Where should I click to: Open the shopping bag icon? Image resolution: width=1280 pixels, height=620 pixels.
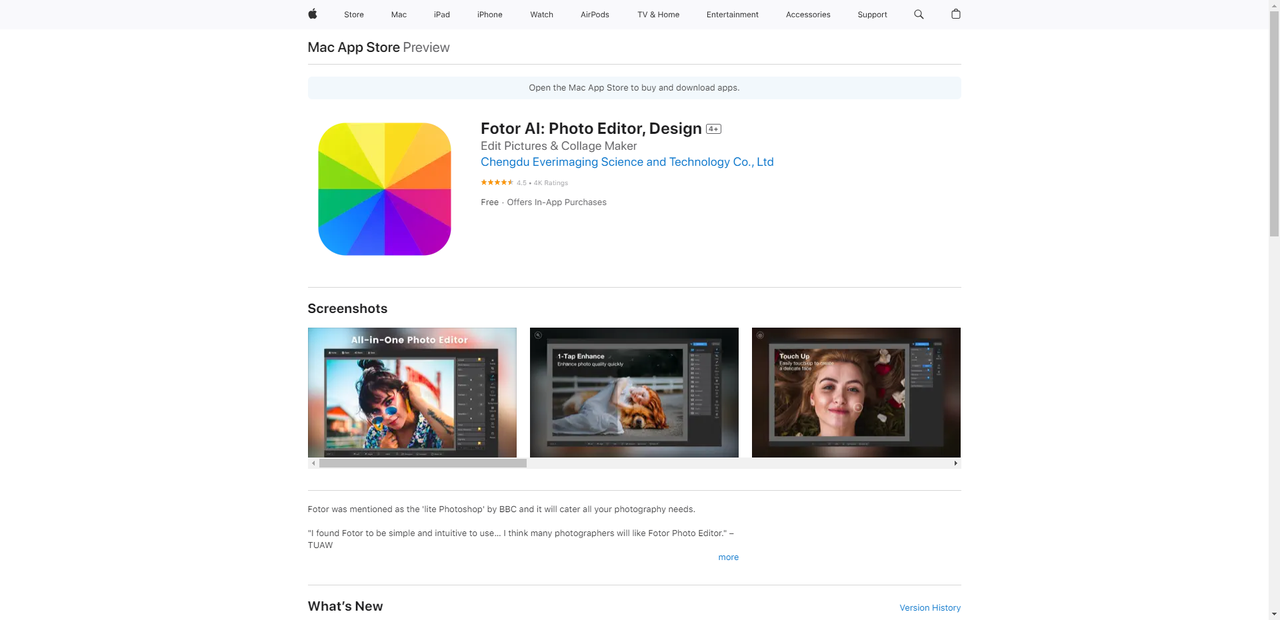coord(956,14)
